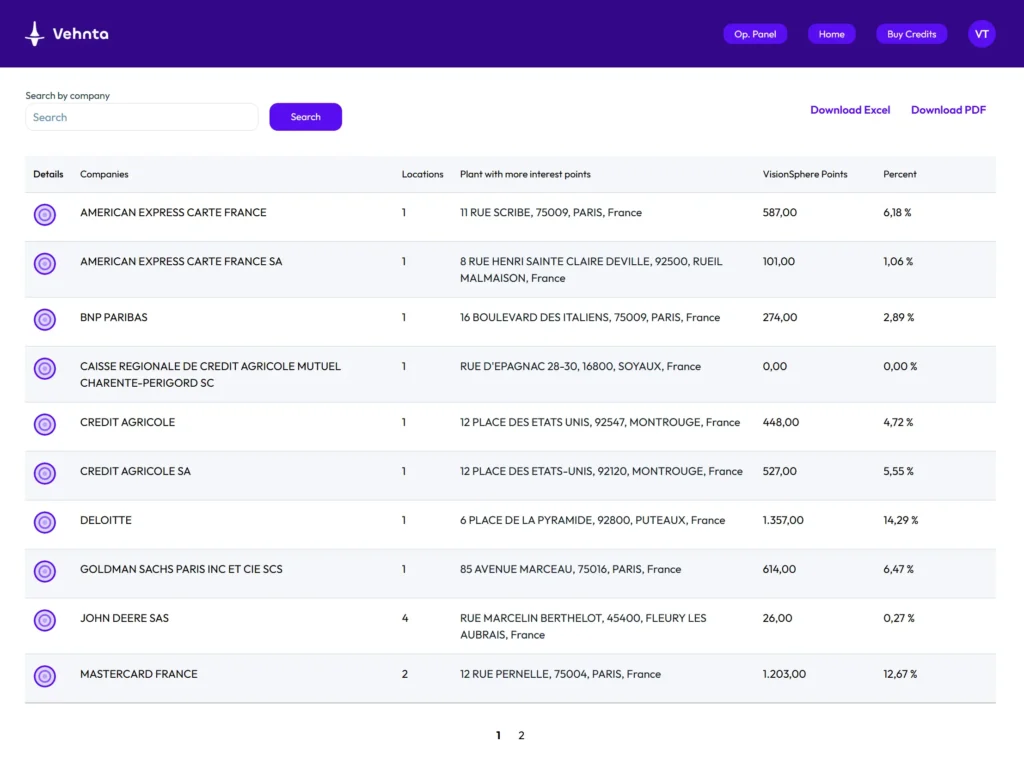Go to Home
The width and height of the screenshot is (1024, 760).
831,34
